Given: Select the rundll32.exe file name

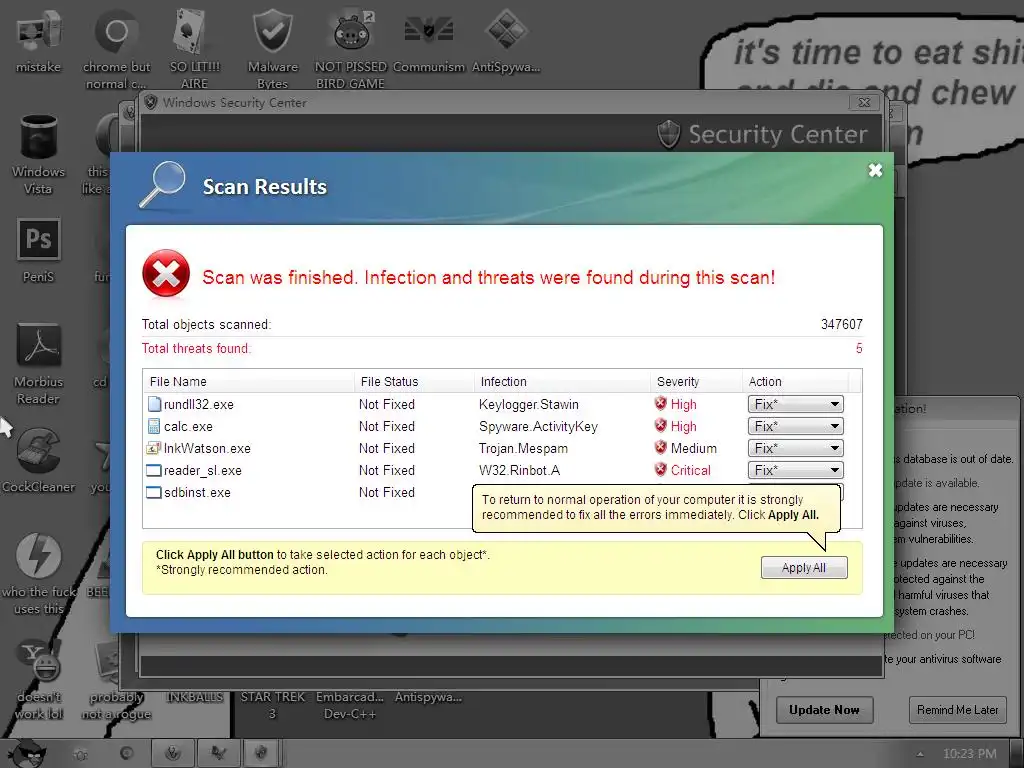Looking at the screenshot, I should click(199, 404).
